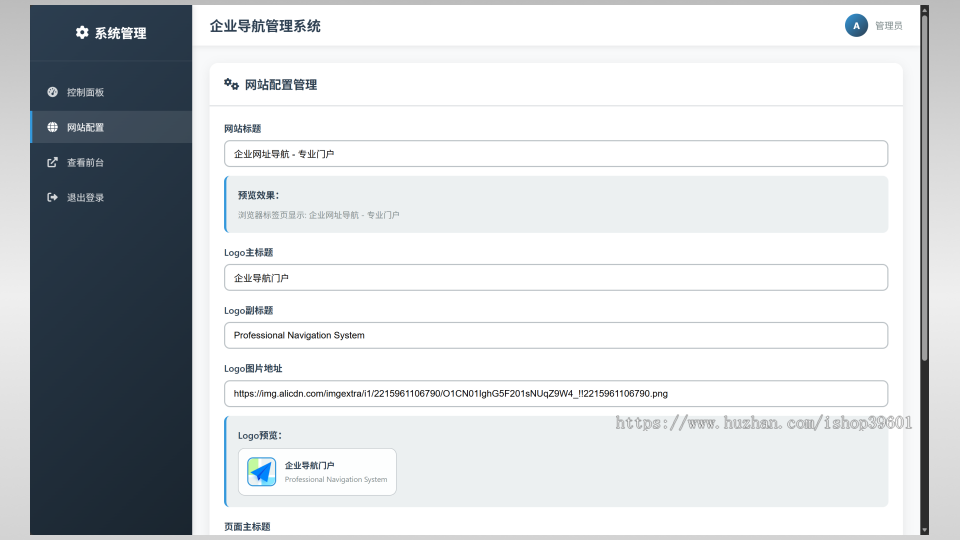Viewport: 960px width, 540px height.
Task: Open 控制面板 in the sidebar
Action: click(111, 92)
